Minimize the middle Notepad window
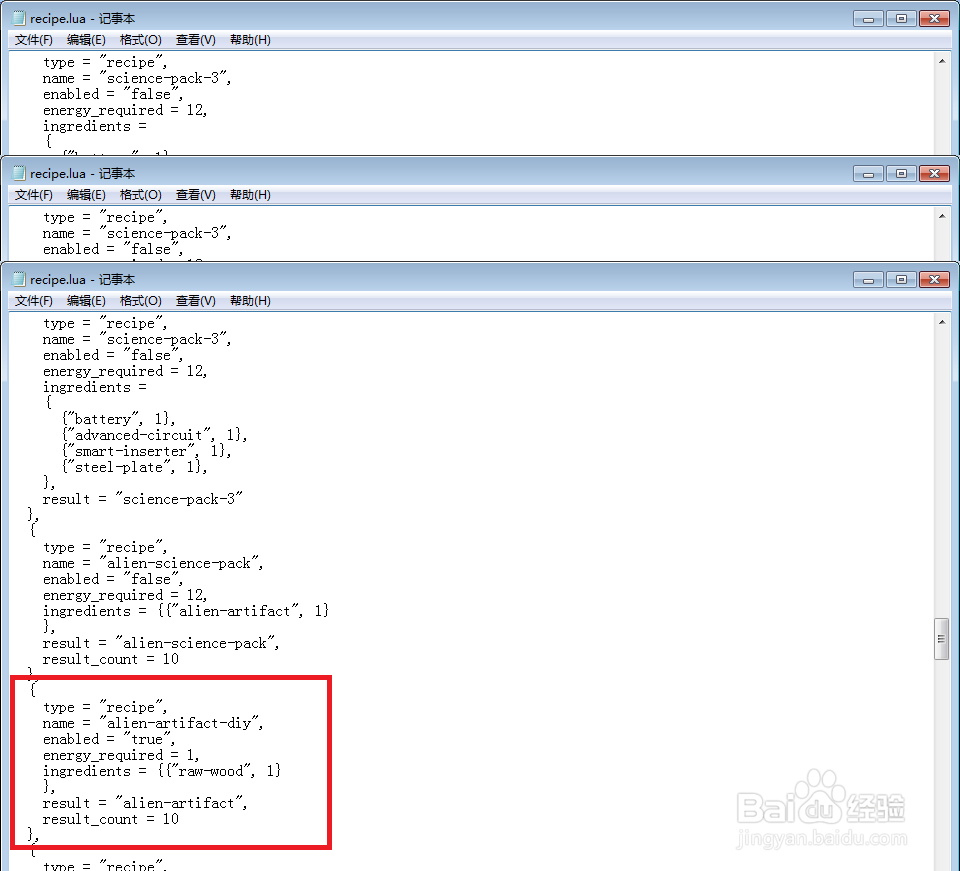 coord(868,174)
